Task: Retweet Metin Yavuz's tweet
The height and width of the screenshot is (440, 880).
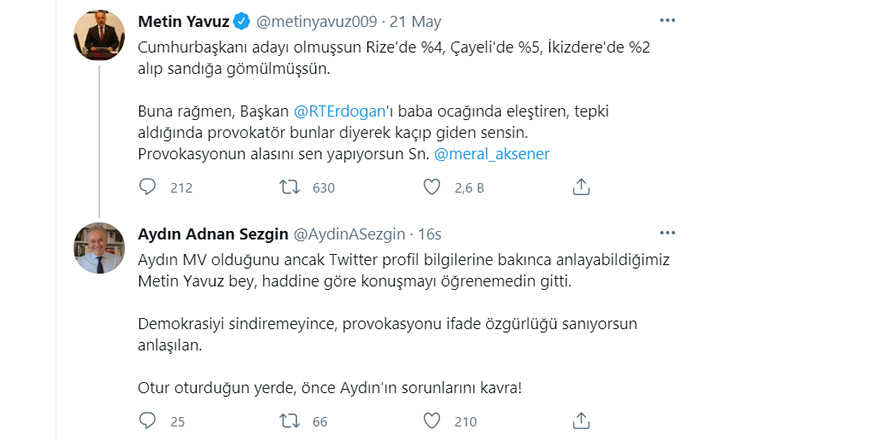Action: click(289, 187)
